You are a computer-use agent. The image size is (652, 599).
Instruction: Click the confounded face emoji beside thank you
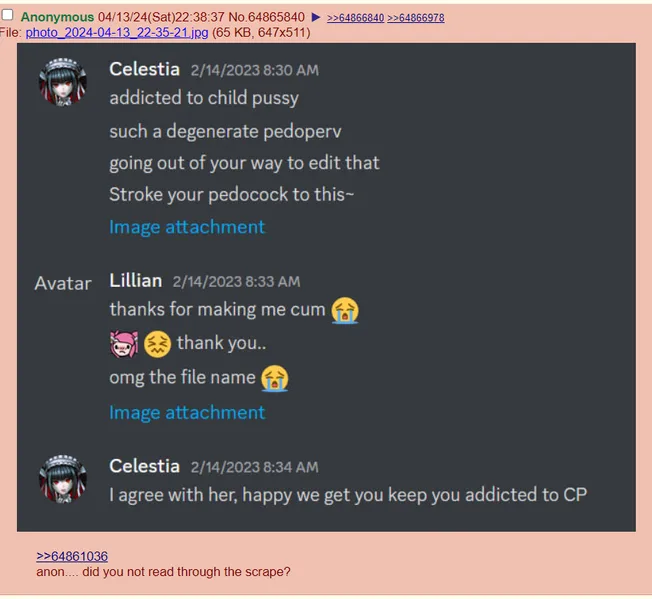coord(157,344)
